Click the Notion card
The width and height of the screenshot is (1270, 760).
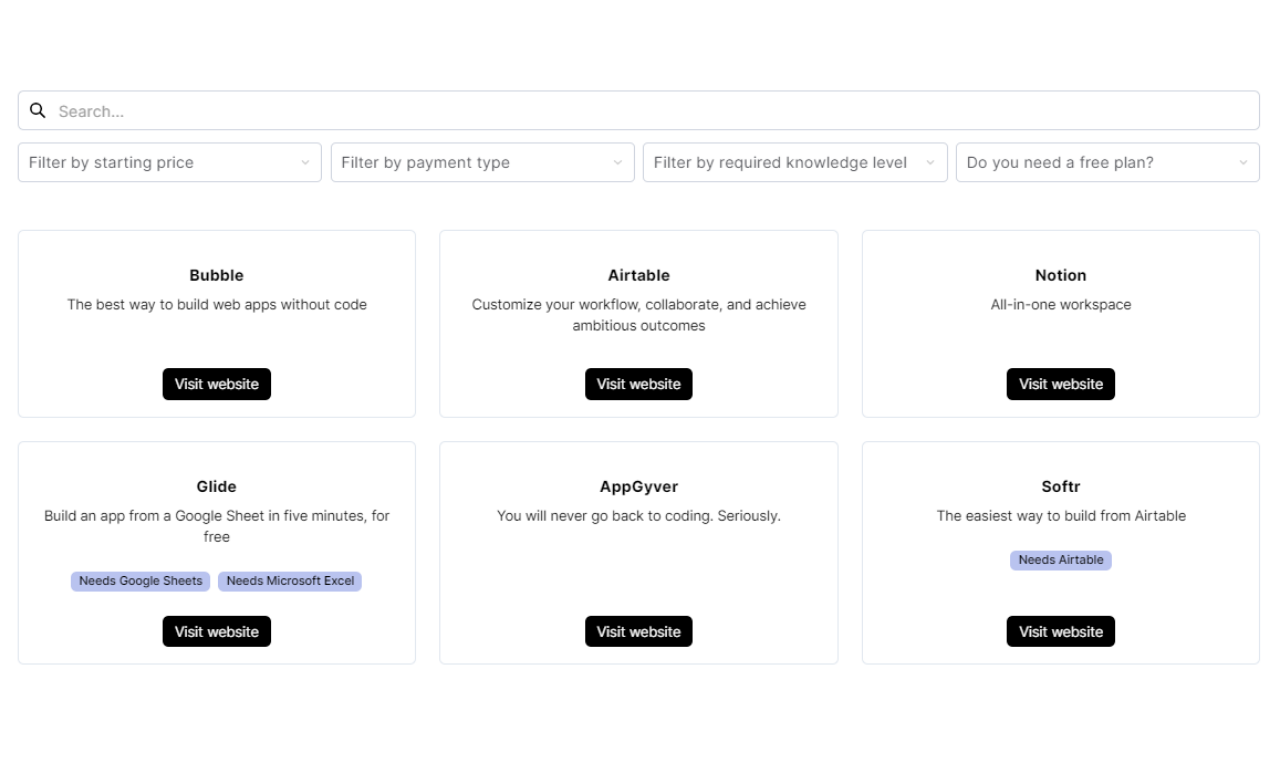pos(1060,323)
